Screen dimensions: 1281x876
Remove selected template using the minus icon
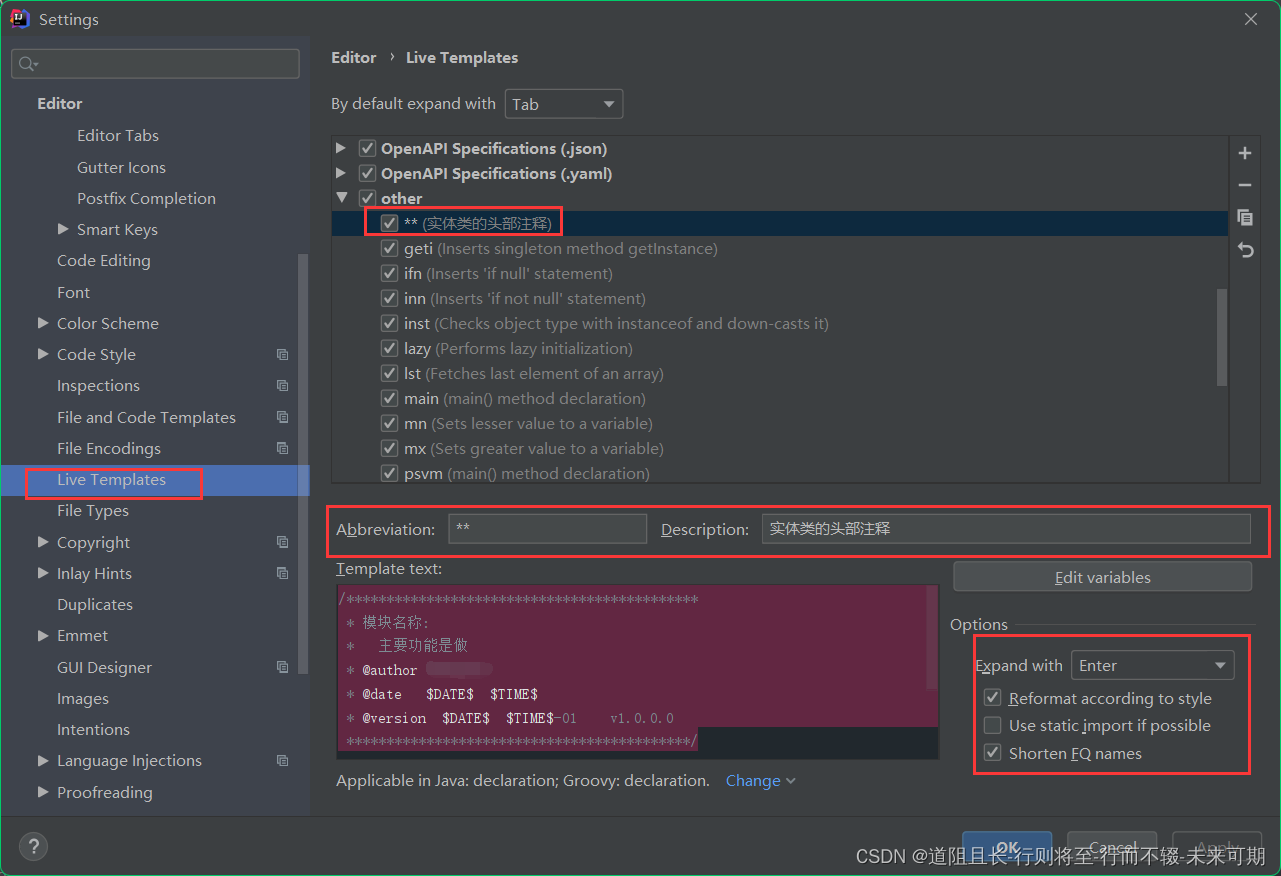[1244, 185]
